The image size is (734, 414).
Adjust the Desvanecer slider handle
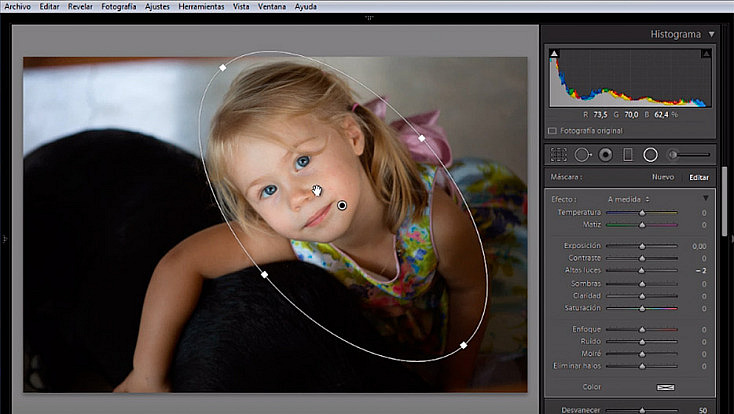click(642, 410)
